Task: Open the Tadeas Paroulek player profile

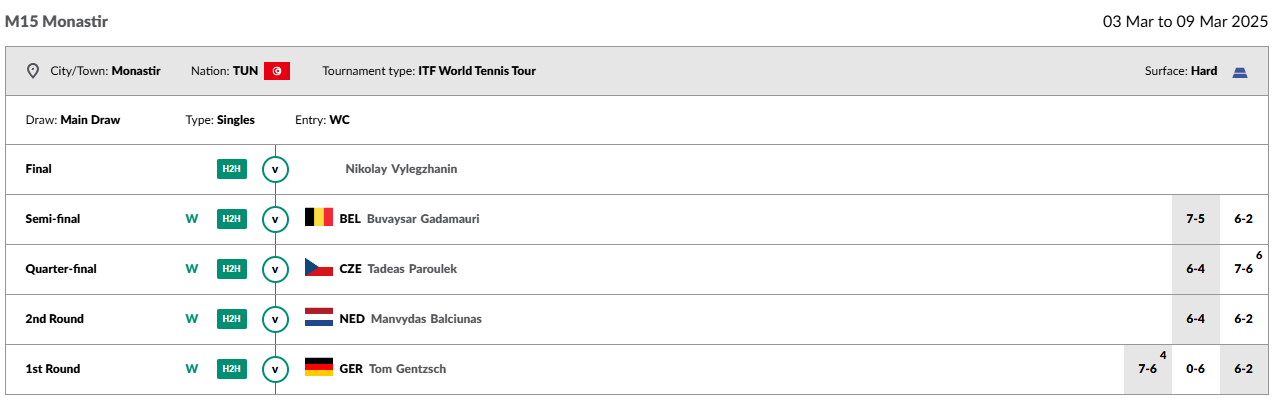Action: [412, 269]
